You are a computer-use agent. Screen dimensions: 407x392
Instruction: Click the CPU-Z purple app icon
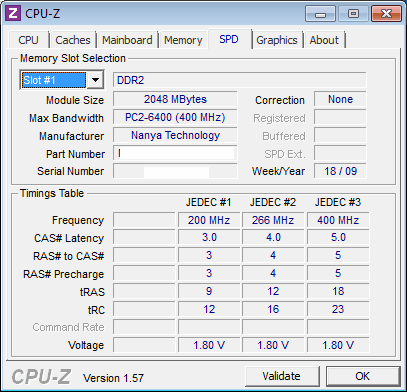[x=13, y=14]
